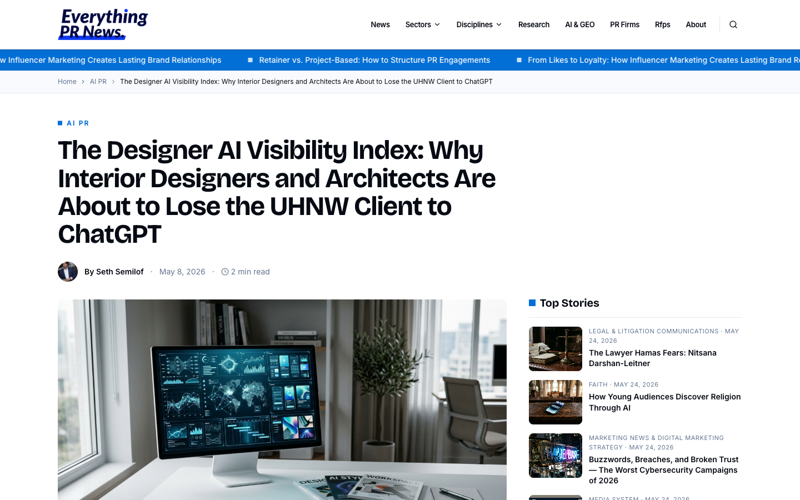Open the Research menu item
This screenshot has width=800, height=500.
pyautogui.click(x=534, y=24)
